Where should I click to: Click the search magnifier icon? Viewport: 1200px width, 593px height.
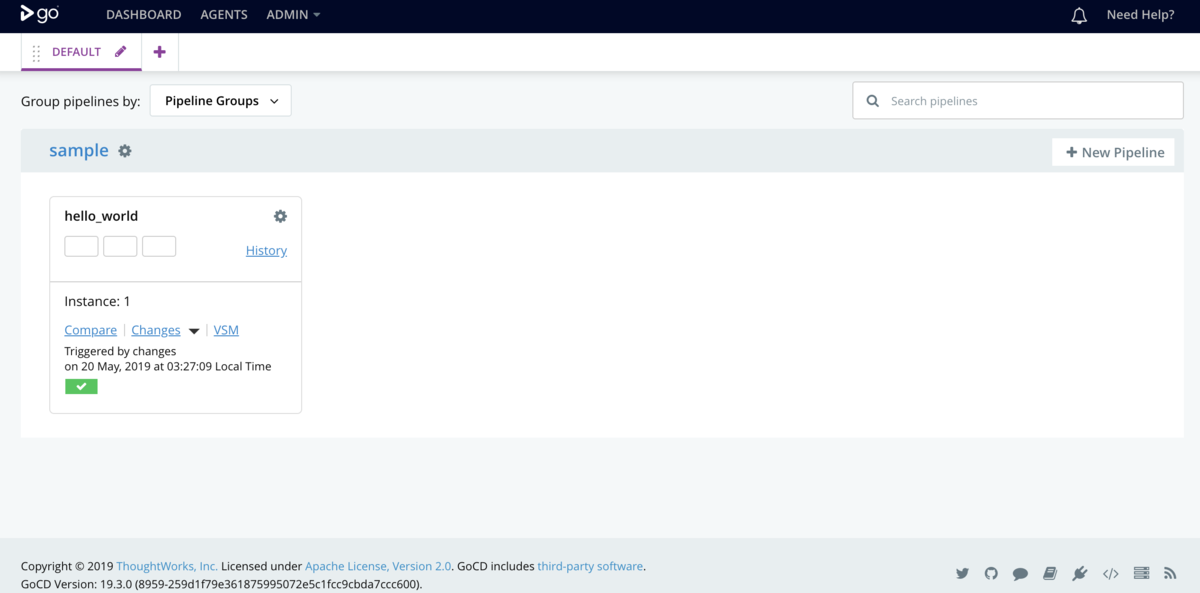click(x=873, y=101)
